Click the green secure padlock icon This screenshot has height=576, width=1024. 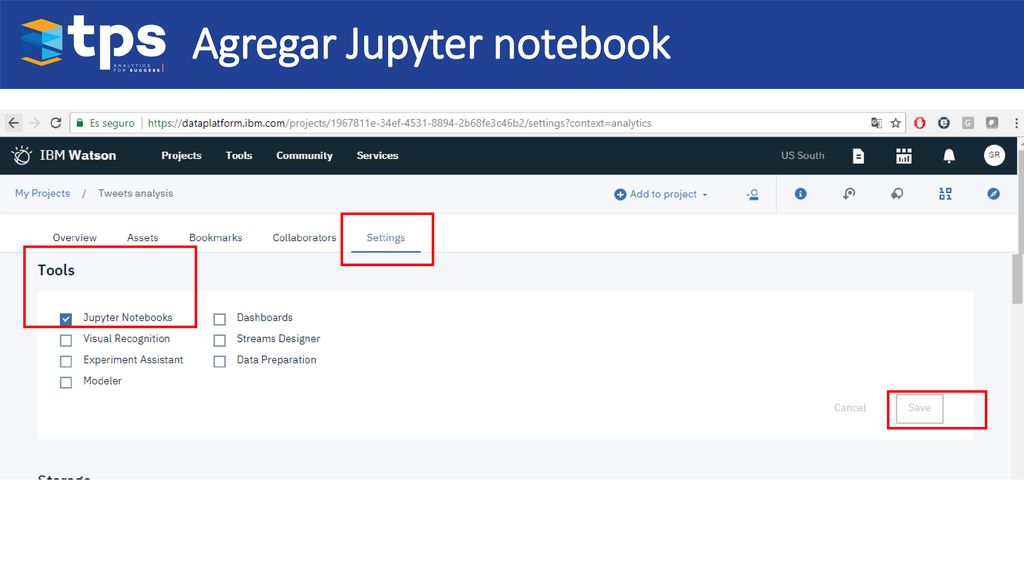(x=80, y=123)
